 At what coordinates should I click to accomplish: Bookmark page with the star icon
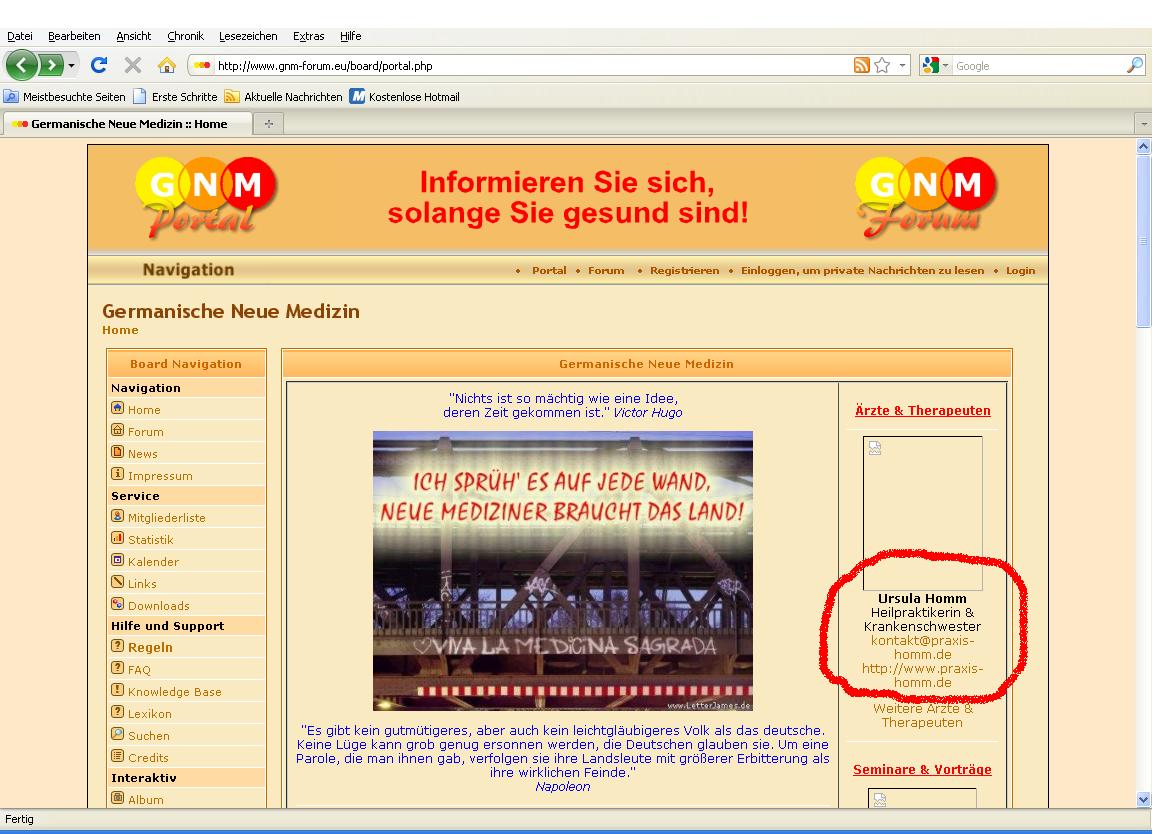point(882,66)
